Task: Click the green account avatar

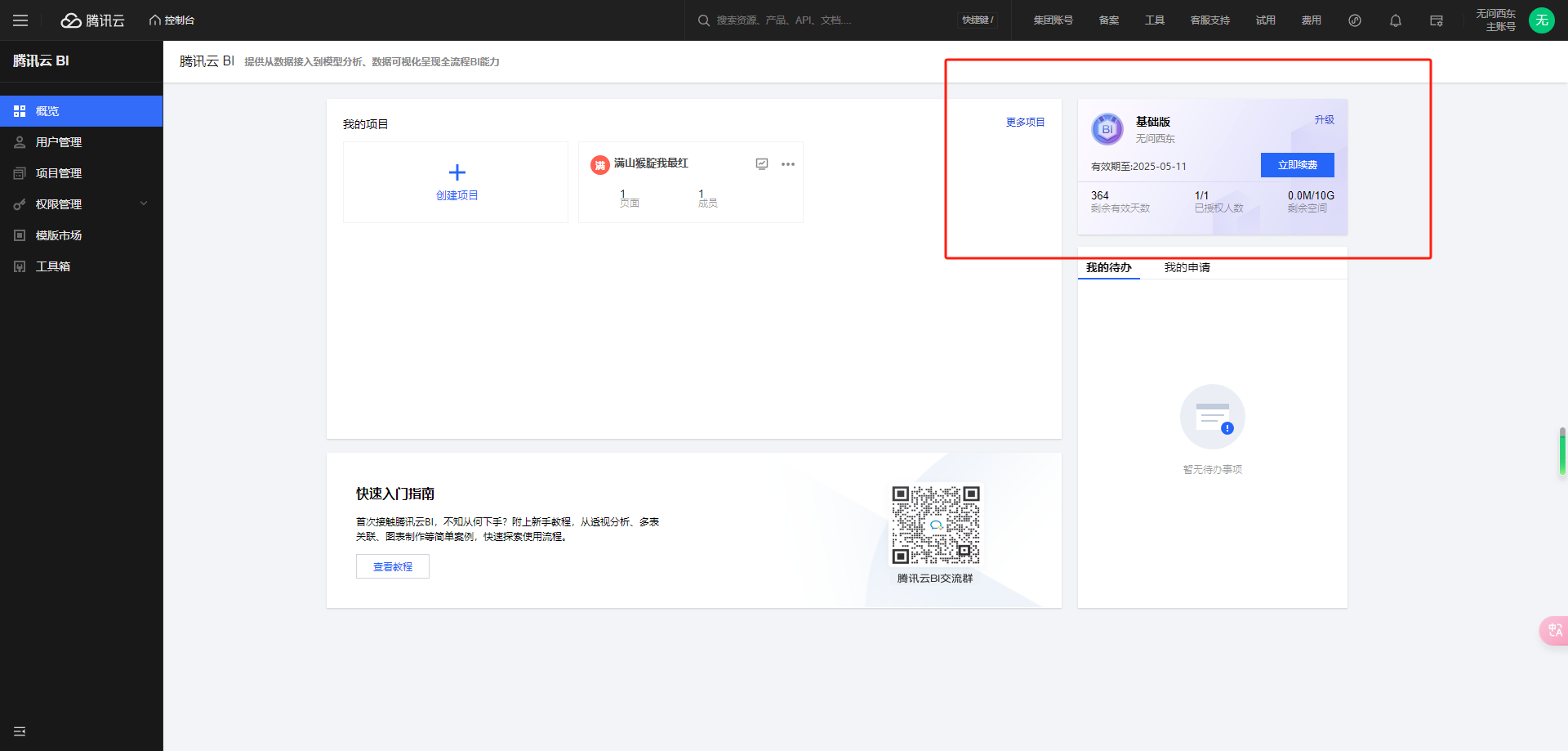Action: (1542, 20)
